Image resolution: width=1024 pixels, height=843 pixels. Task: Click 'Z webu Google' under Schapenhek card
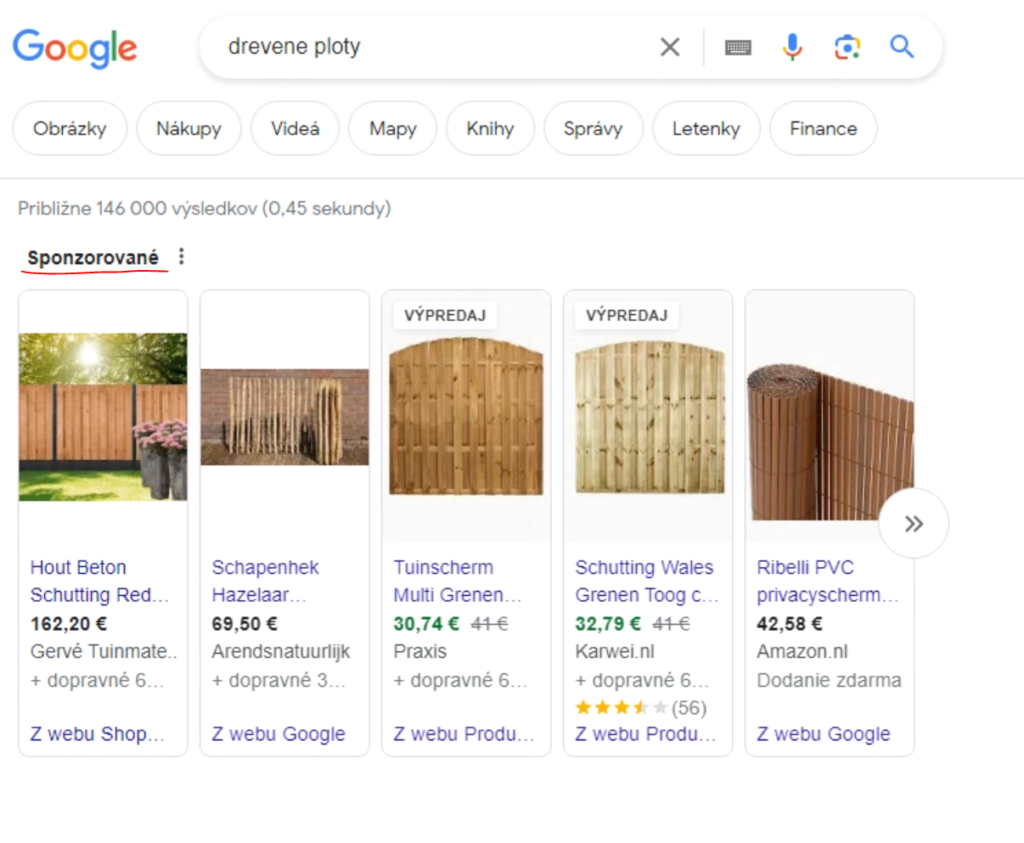pos(278,734)
